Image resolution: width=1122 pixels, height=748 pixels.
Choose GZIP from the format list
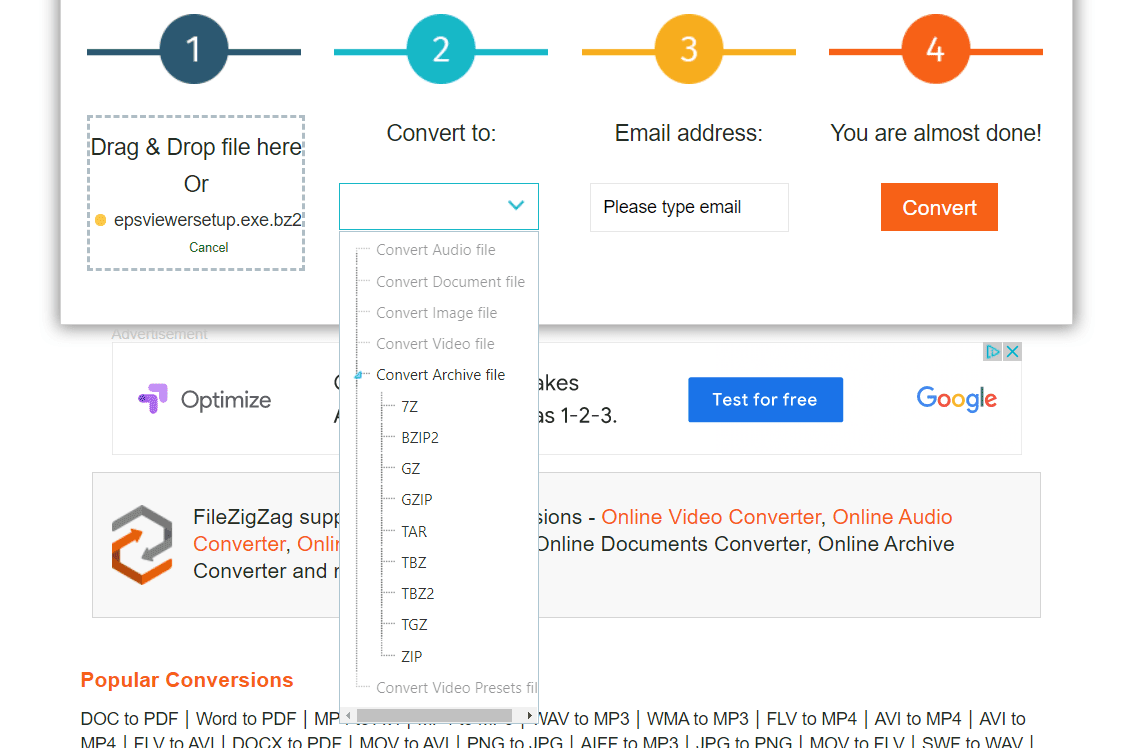pos(416,500)
